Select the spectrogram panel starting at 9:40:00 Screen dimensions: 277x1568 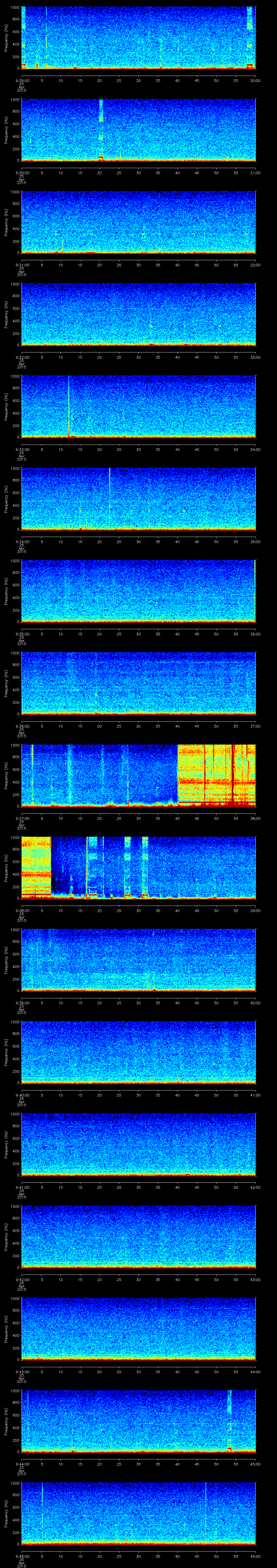[138, 1052]
